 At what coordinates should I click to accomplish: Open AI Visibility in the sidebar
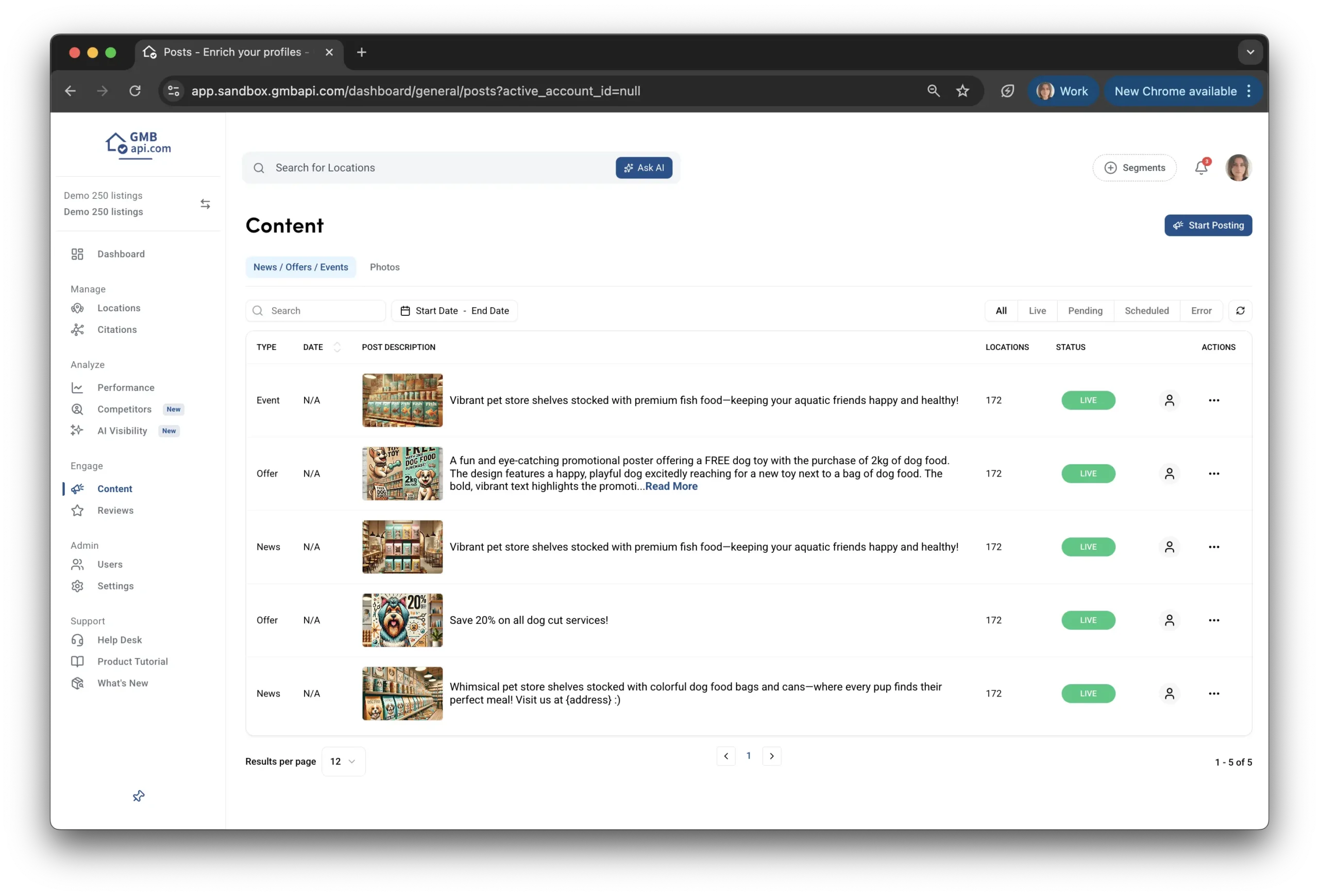tap(122, 431)
